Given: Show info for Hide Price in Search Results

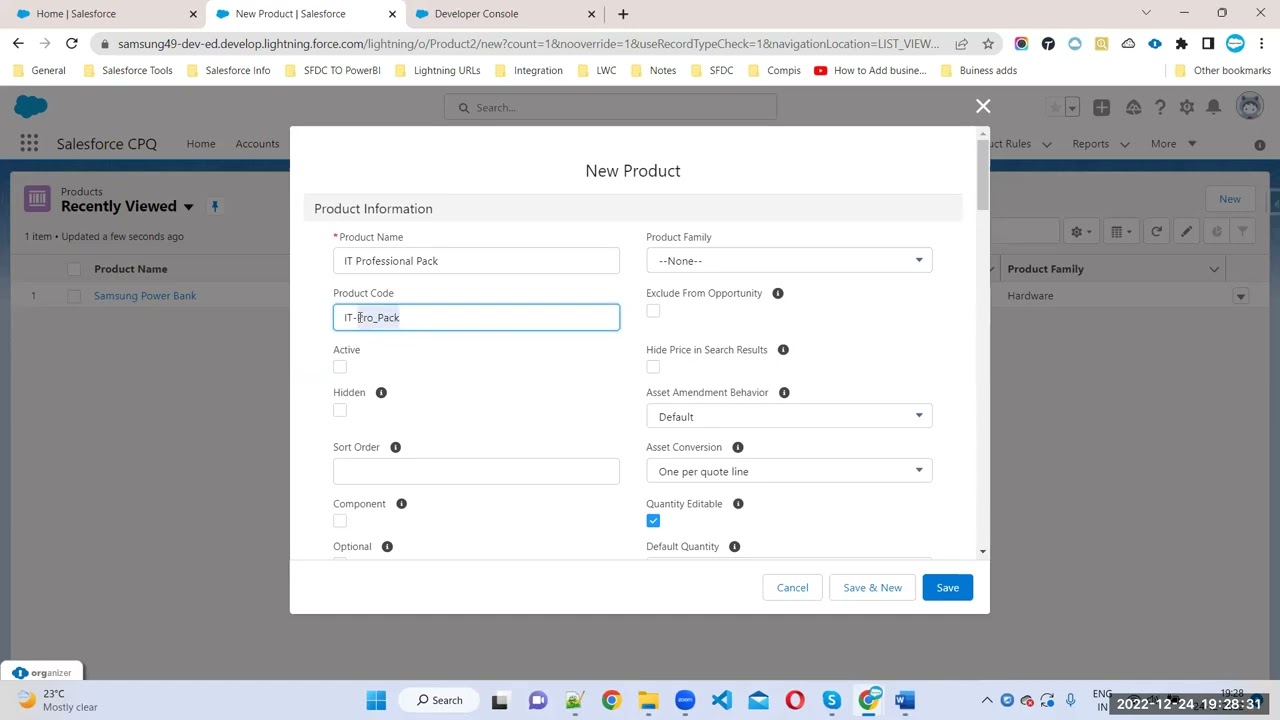Looking at the screenshot, I should click(783, 350).
